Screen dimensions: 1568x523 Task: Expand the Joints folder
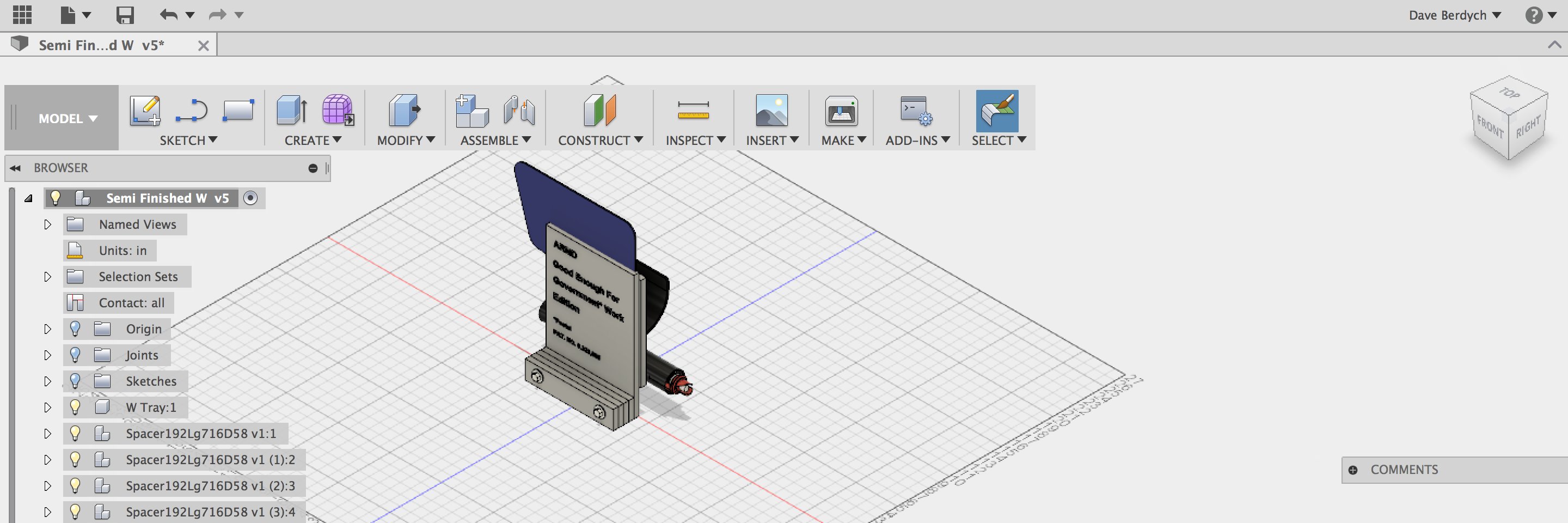(47, 355)
